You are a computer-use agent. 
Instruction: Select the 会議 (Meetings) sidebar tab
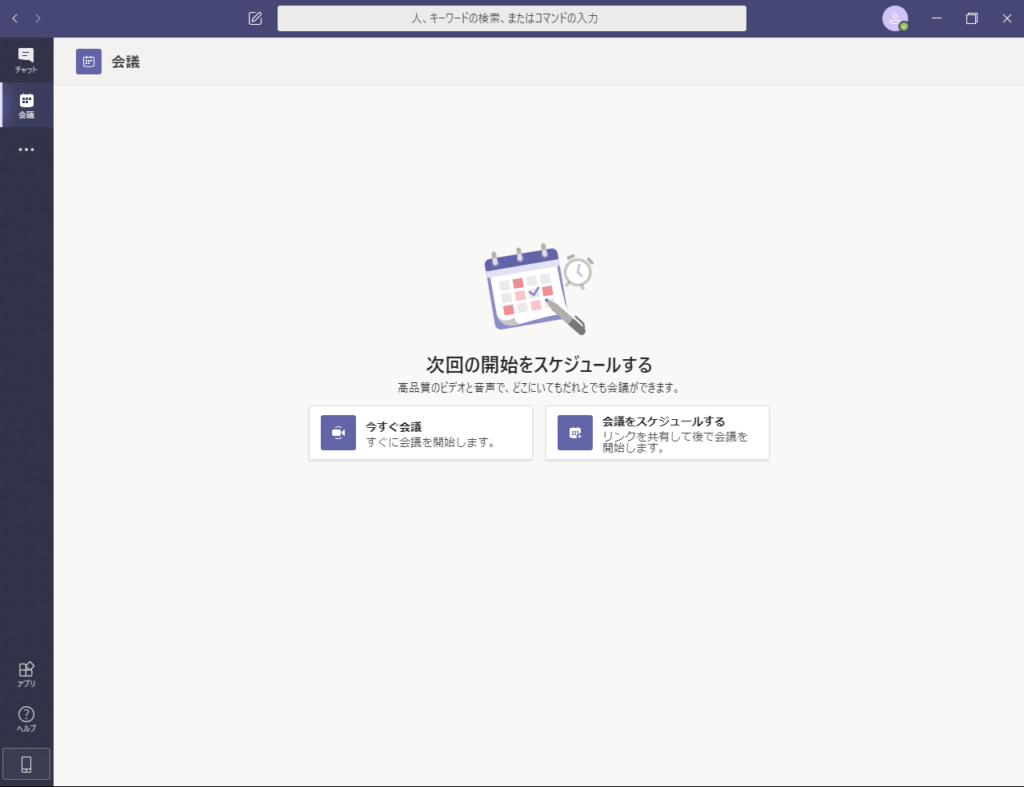tap(26, 105)
